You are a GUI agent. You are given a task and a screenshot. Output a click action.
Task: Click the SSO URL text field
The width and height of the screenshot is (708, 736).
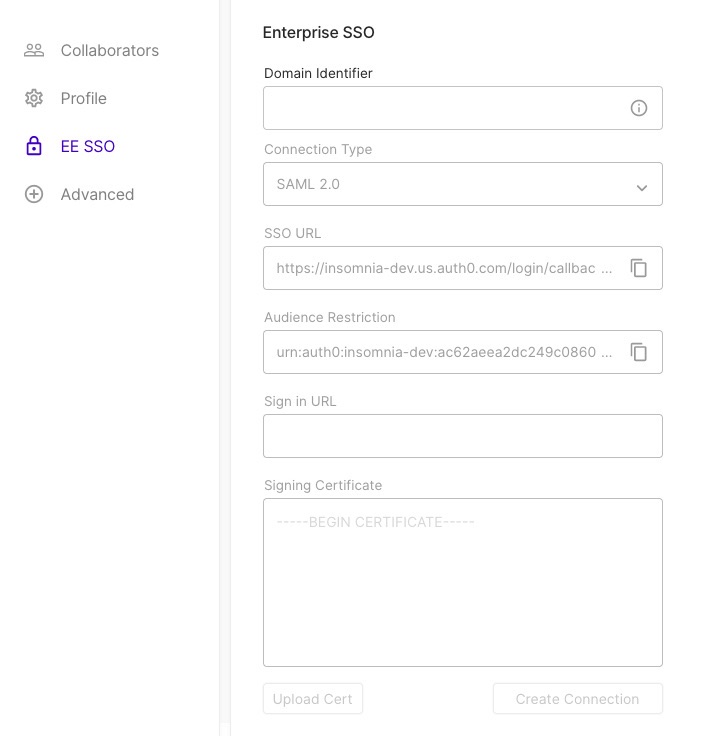click(x=444, y=268)
